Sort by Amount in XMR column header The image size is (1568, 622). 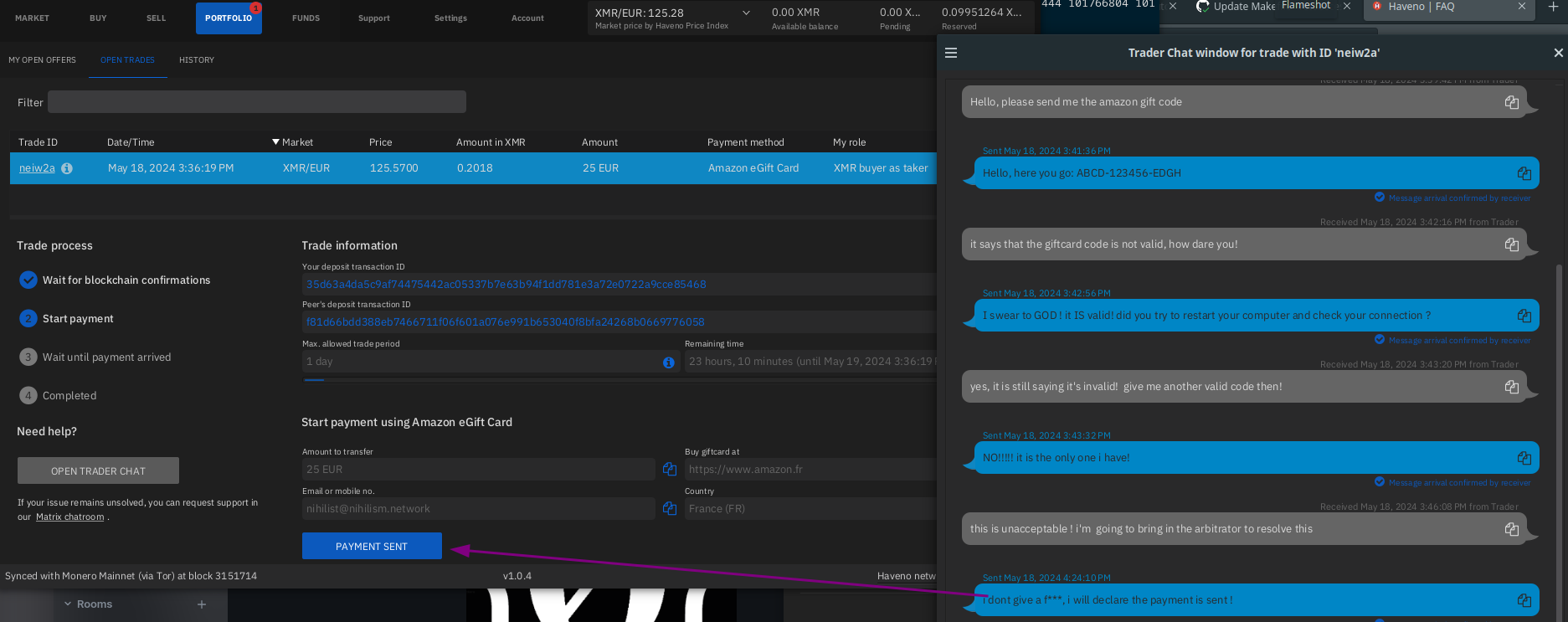(x=491, y=142)
